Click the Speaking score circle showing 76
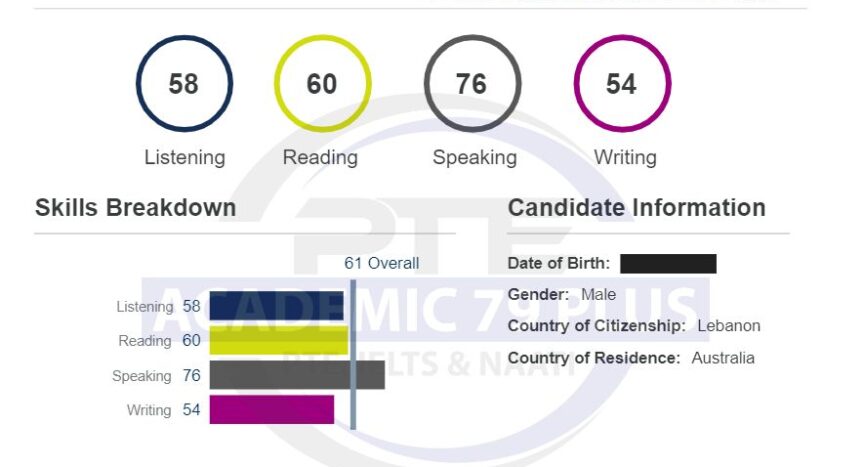864x467 pixels. point(472,84)
